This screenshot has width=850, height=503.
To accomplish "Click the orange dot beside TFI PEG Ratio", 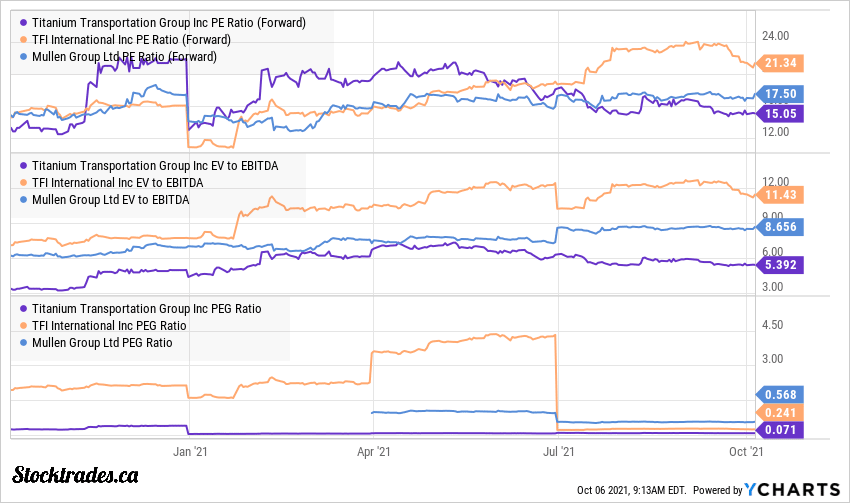I will point(23,326).
